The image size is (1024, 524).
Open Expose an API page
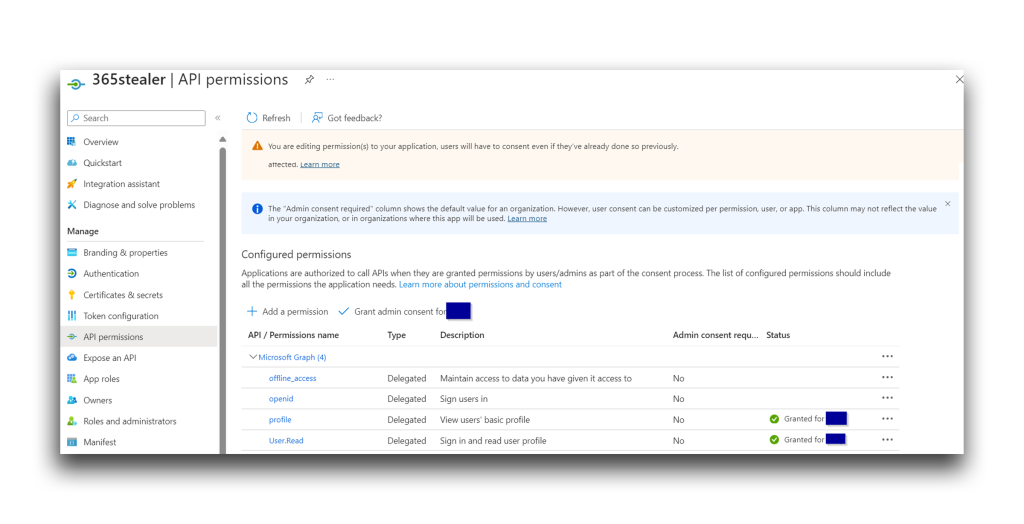(x=110, y=358)
